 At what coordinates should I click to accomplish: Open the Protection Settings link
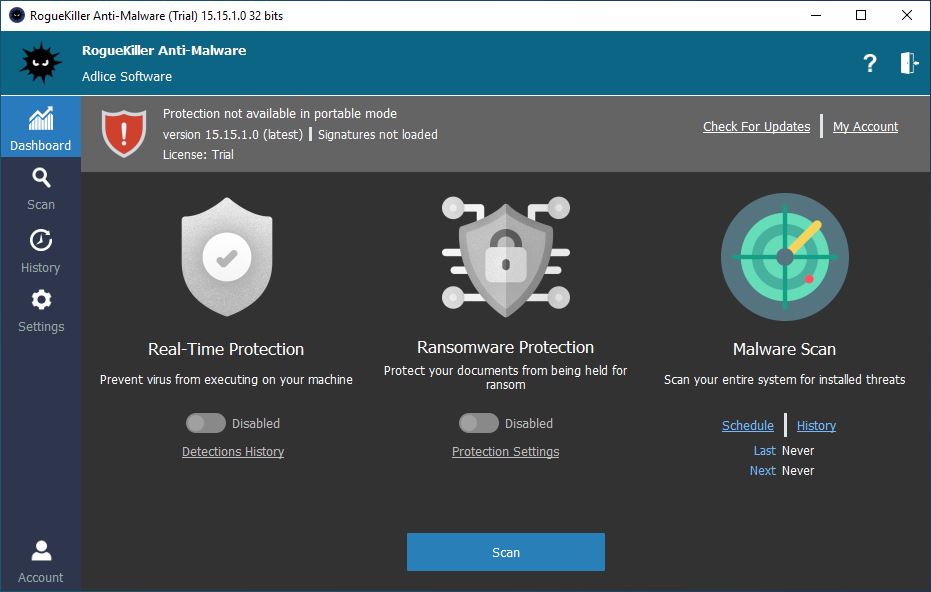tap(505, 452)
